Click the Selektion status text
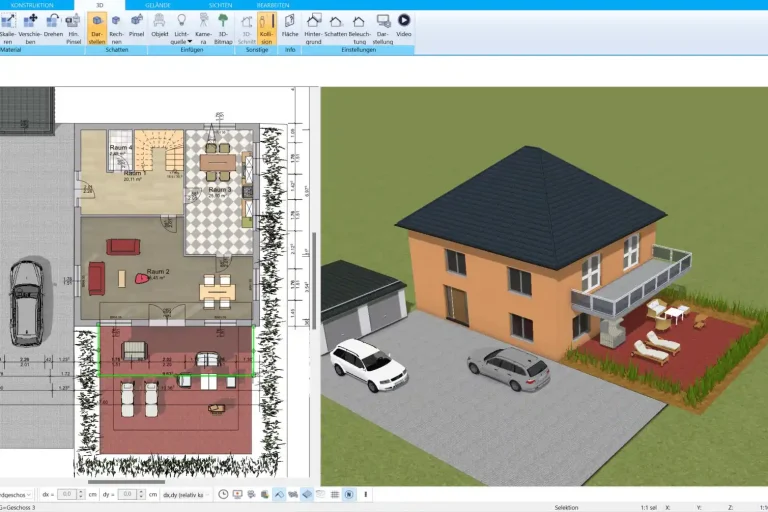The width and height of the screenshot is (768, 512). (566, 508)
